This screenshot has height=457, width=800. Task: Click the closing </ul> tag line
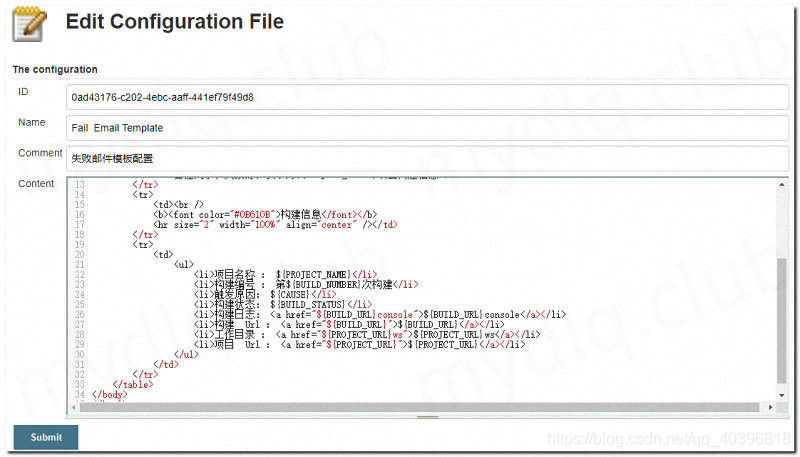186,354
